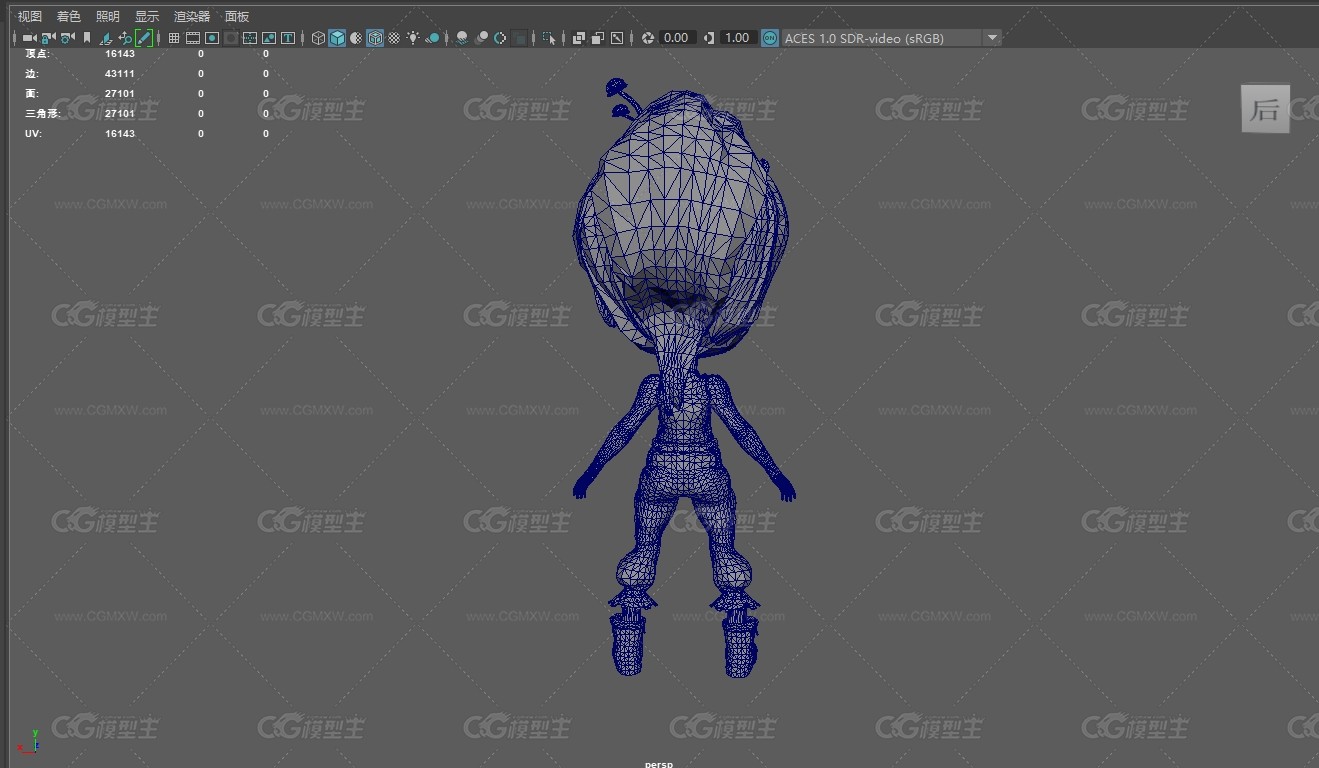Toggle Multisample Anti-aliasing icon
The height and width of the screenshot is (768, 1319).
point(499,38)
